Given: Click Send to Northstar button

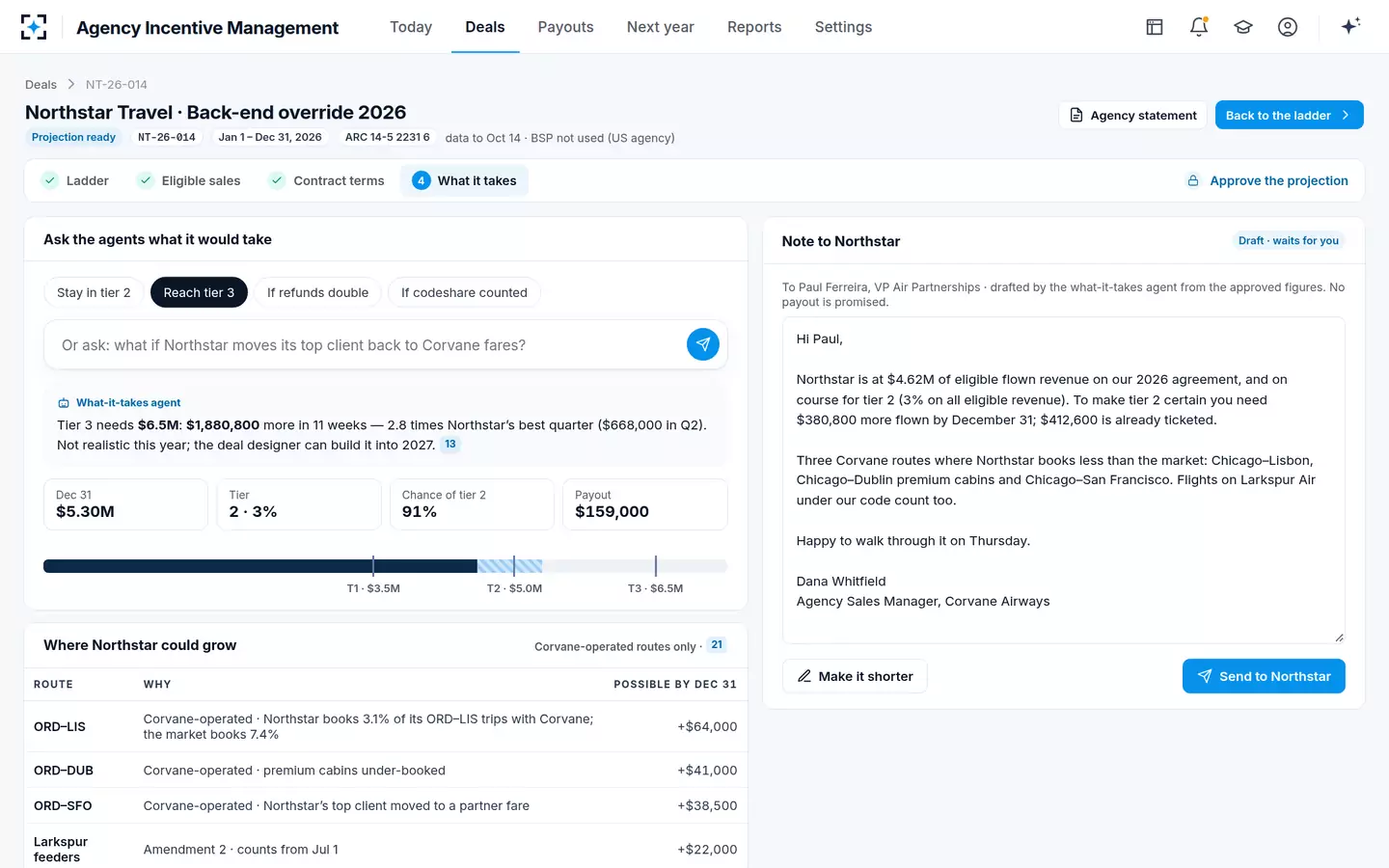Looking at the screenshot, I should point(1264,676).
